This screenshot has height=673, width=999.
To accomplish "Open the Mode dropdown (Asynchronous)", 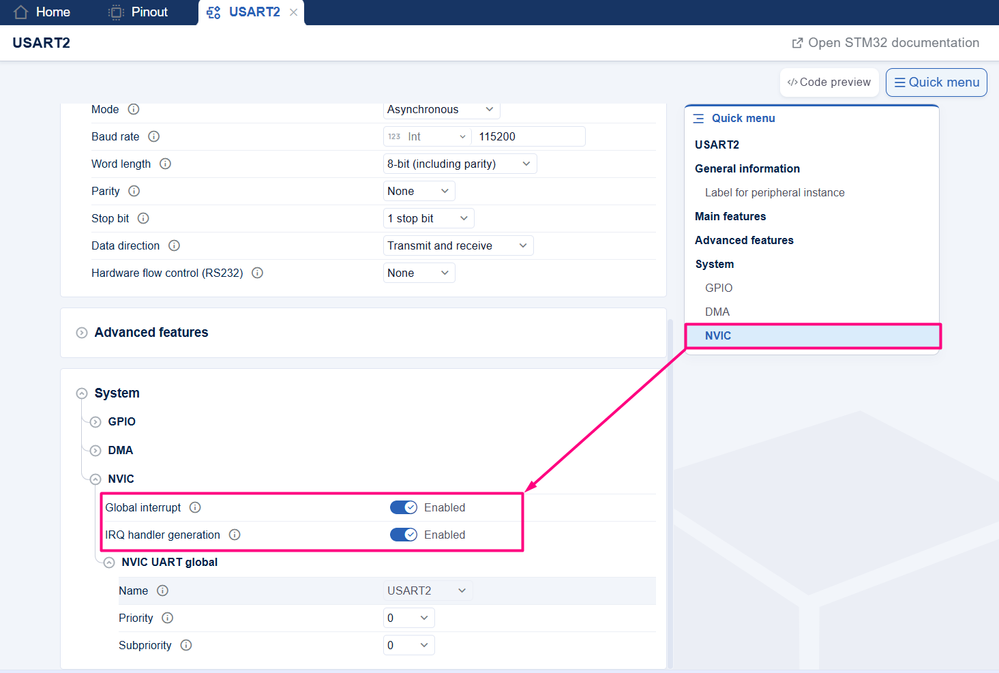I will [442, 110].
